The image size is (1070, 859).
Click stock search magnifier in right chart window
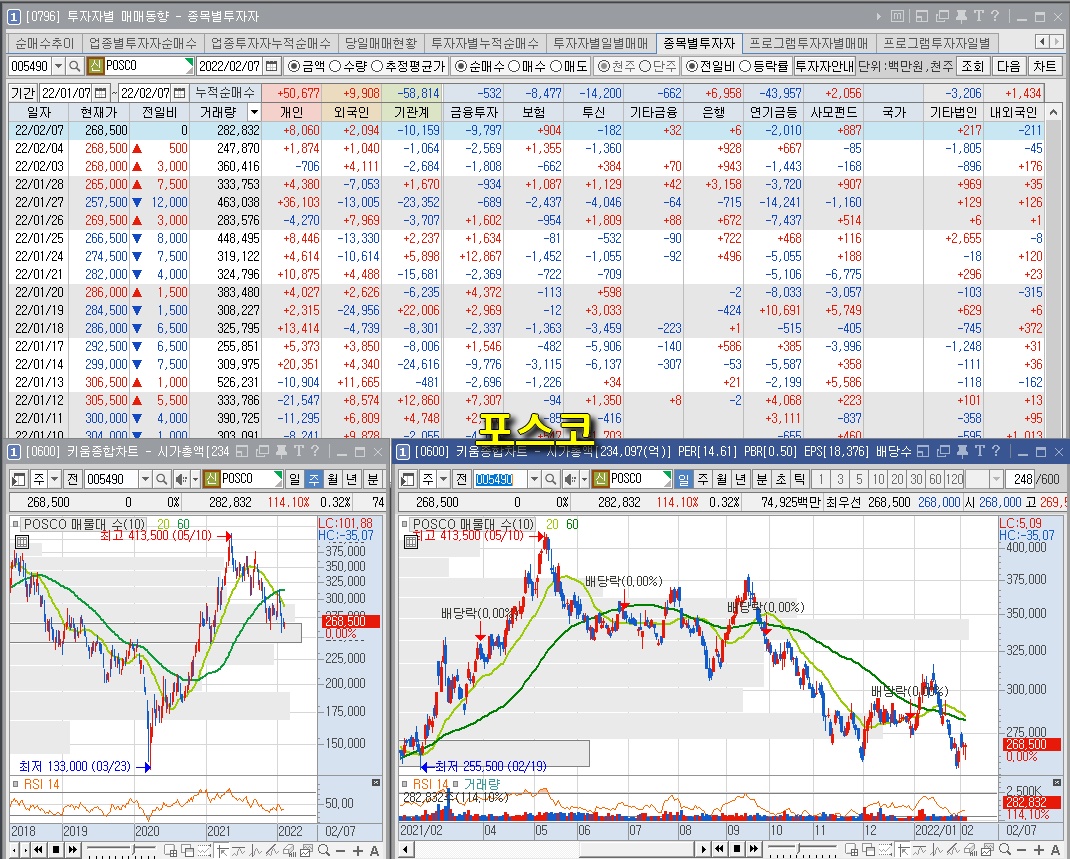pyautogui.click(x=551, y=479)
